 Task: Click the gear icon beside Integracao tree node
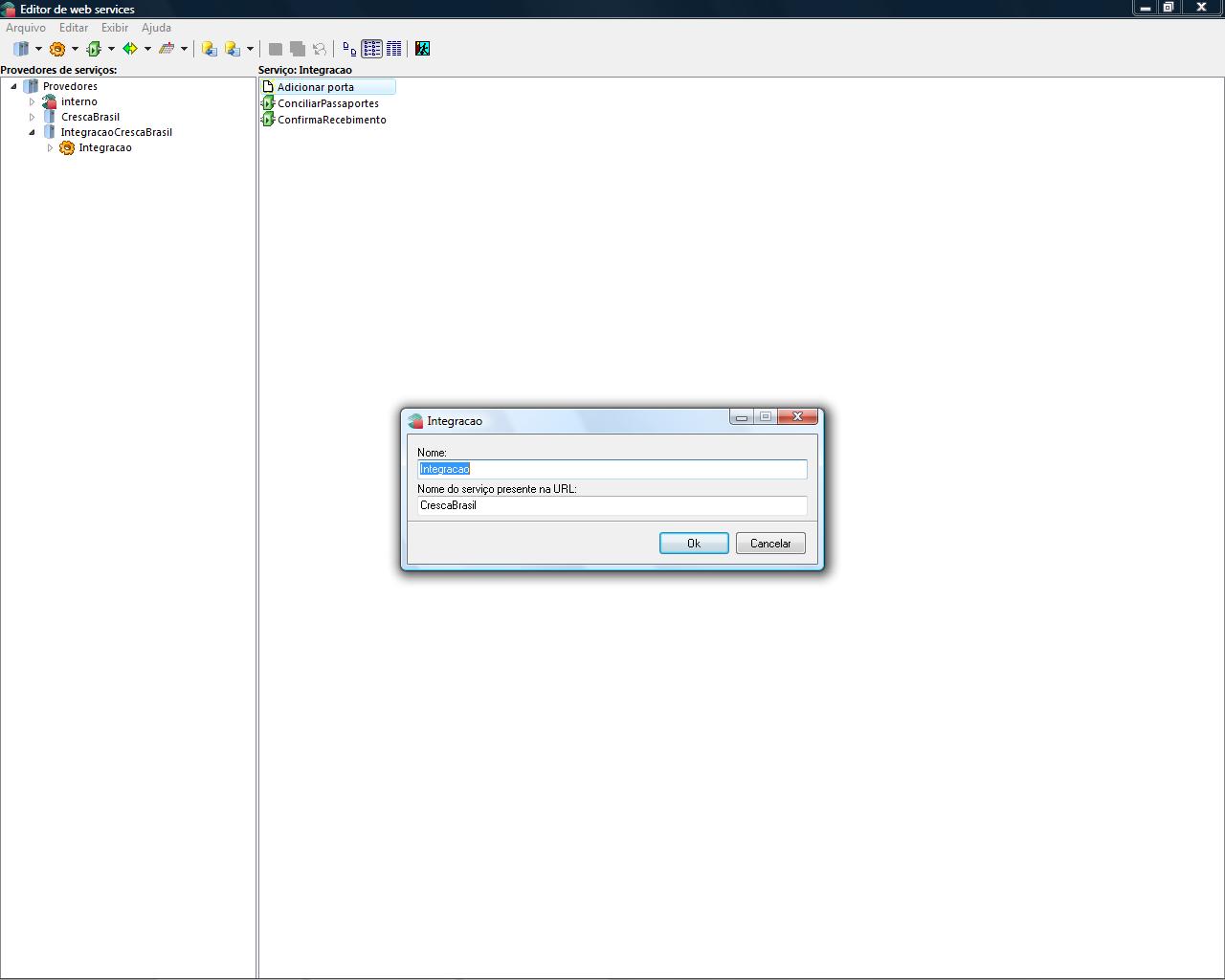coord(67,147)
